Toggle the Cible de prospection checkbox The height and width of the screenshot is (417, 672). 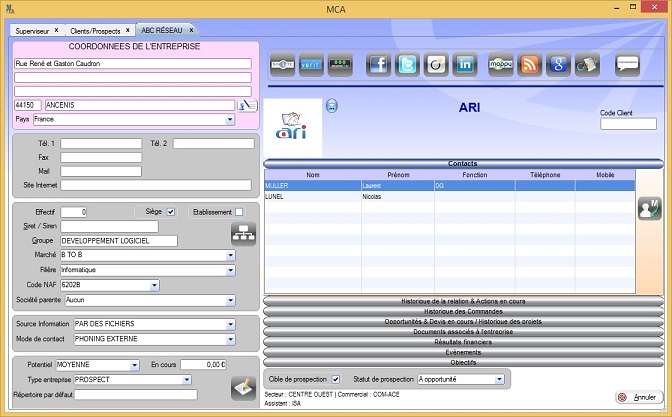(x=336, y=379)
